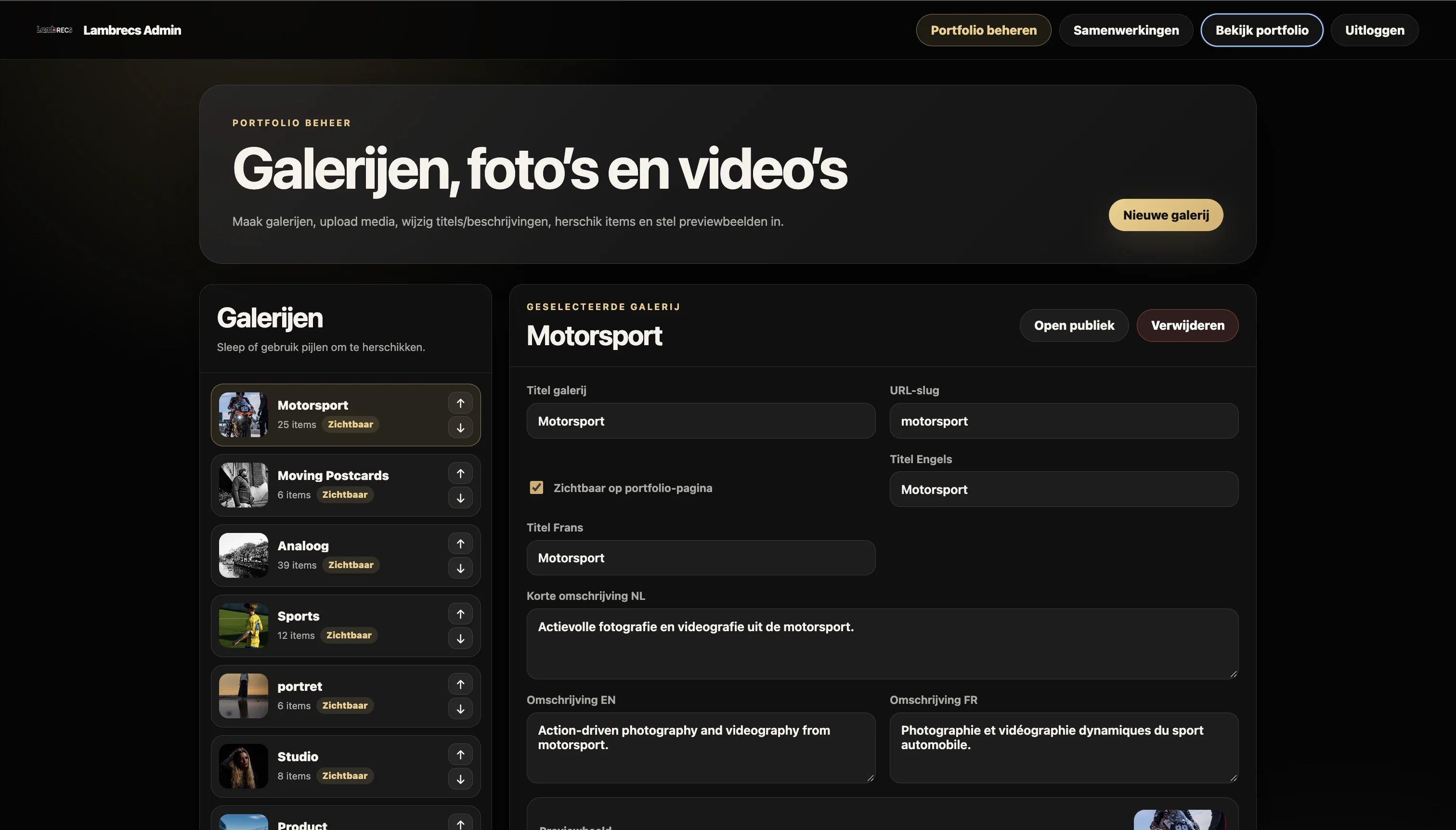Click Zichtbaar badge on portret row
The width and height of the screenshot is (1456, 830).
tap(344, 705)
